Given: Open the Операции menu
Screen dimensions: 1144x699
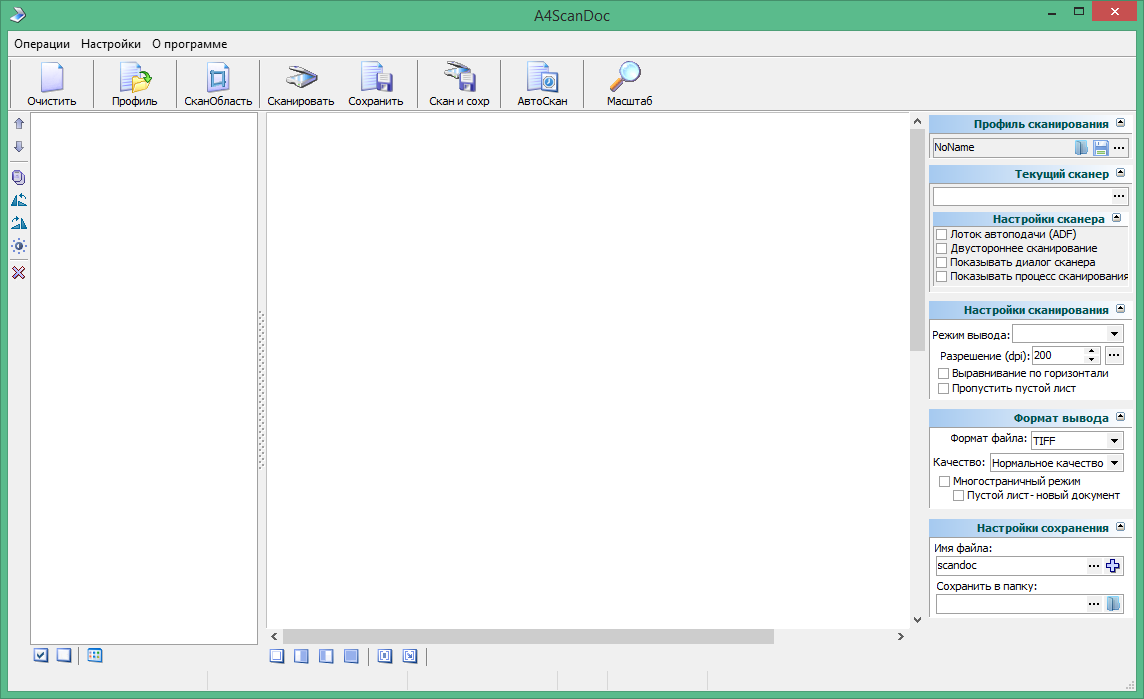Looking at the screenshot, I should [x=42, y=44].
